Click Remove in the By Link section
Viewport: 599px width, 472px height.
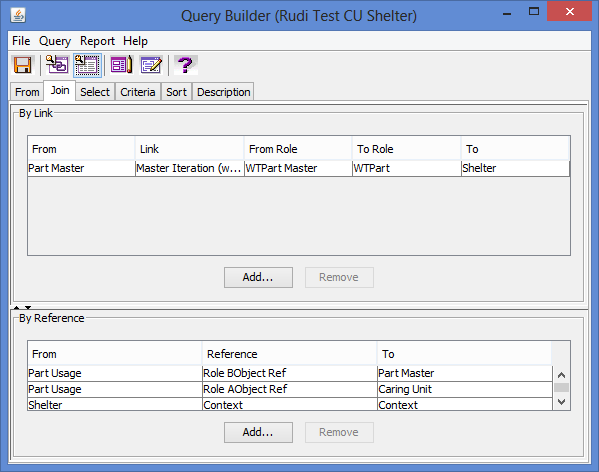click(339, 277)
